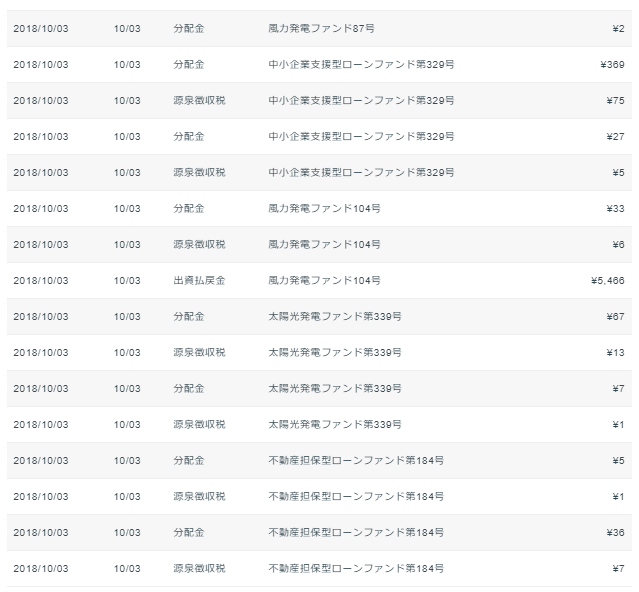This screenshot has width=639, height=592.
Task: Click 分配金 in the ¥36 row
Action: click(x=189, y=533)
